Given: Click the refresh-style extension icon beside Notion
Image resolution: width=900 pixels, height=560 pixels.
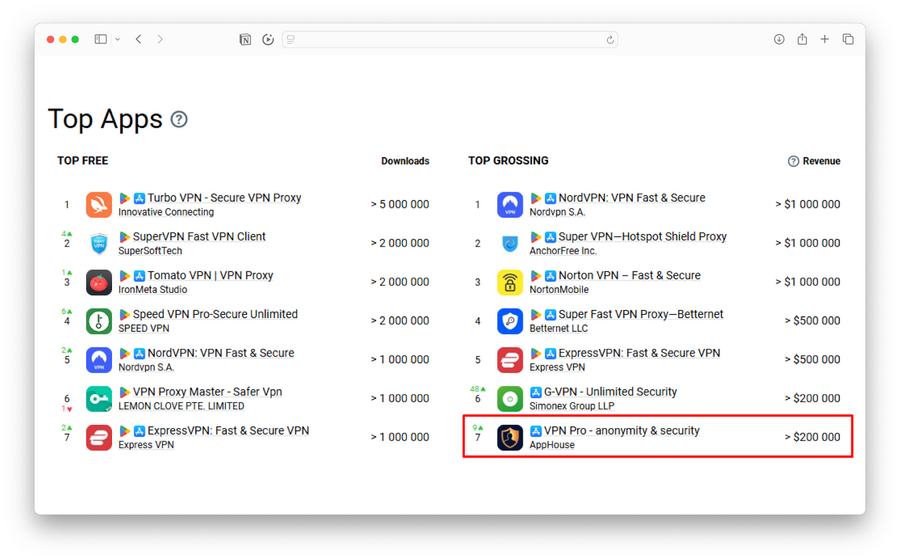Looking at the screenshot, I should (268, 39).
